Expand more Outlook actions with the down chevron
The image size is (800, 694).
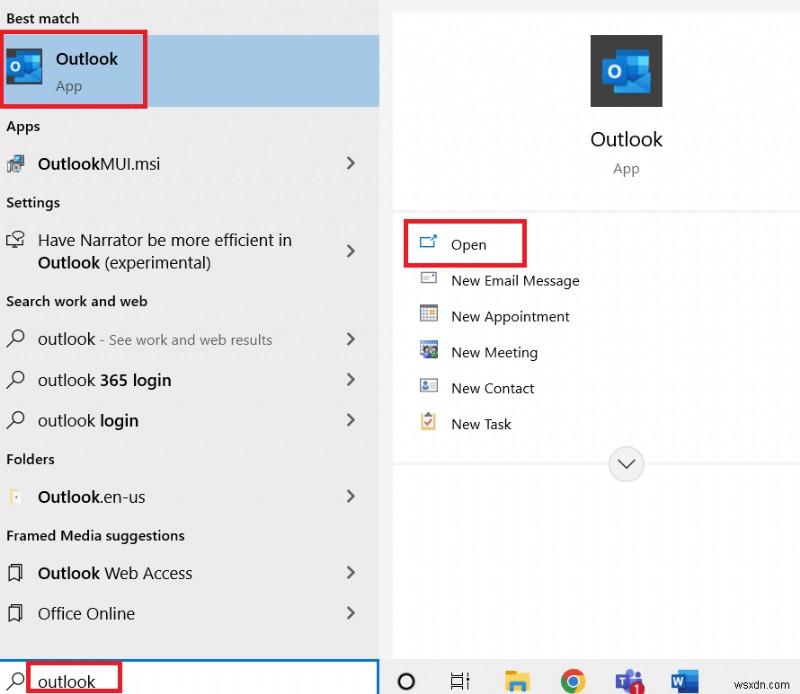627,464
